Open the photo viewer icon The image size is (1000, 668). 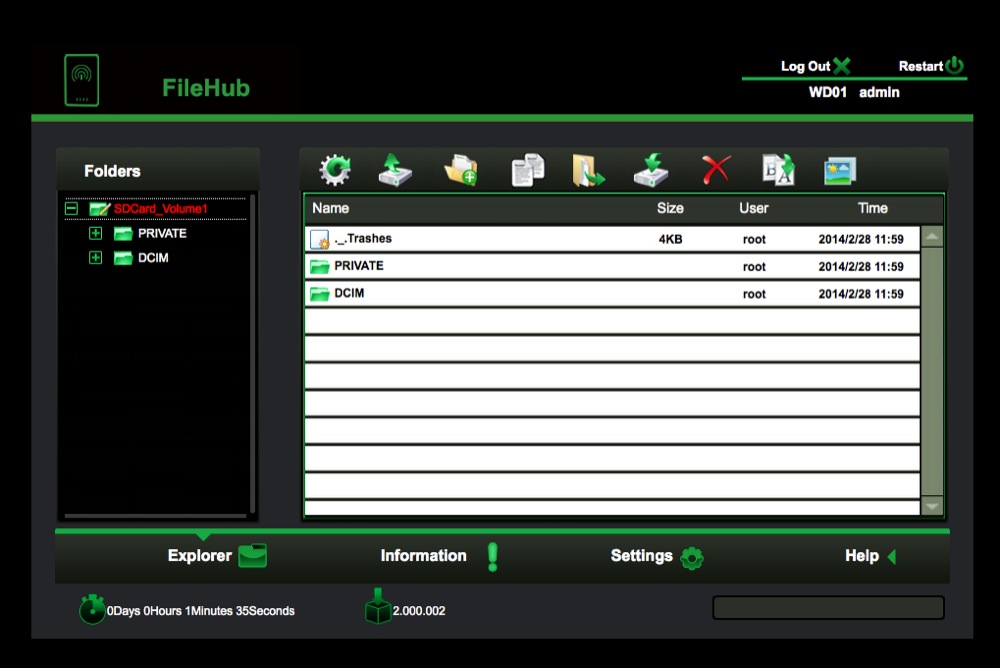(x=840, y=171)
